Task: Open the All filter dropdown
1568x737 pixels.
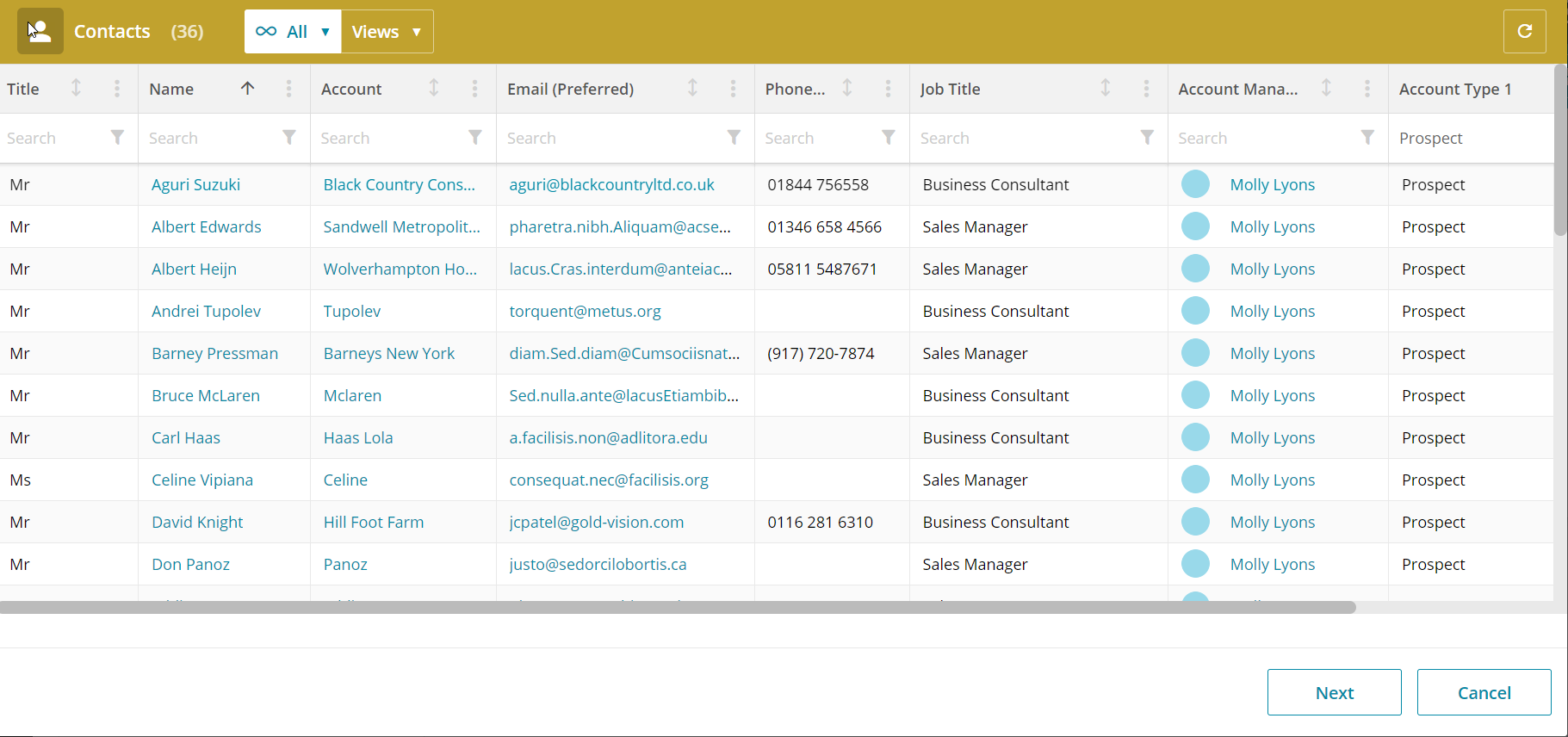Action: [x=293, y=32]
